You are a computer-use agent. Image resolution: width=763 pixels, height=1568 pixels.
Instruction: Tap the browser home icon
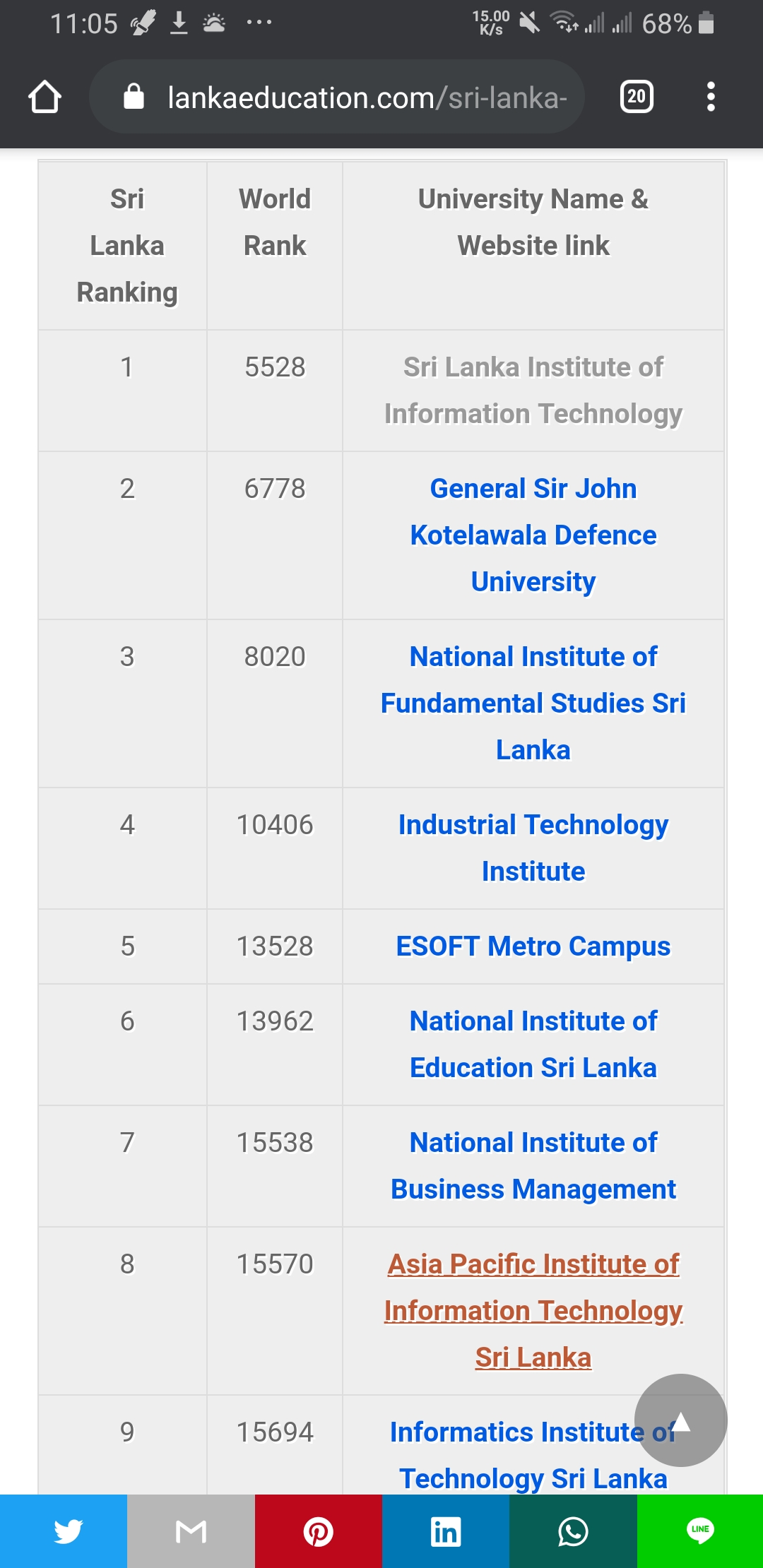point(45,97)
